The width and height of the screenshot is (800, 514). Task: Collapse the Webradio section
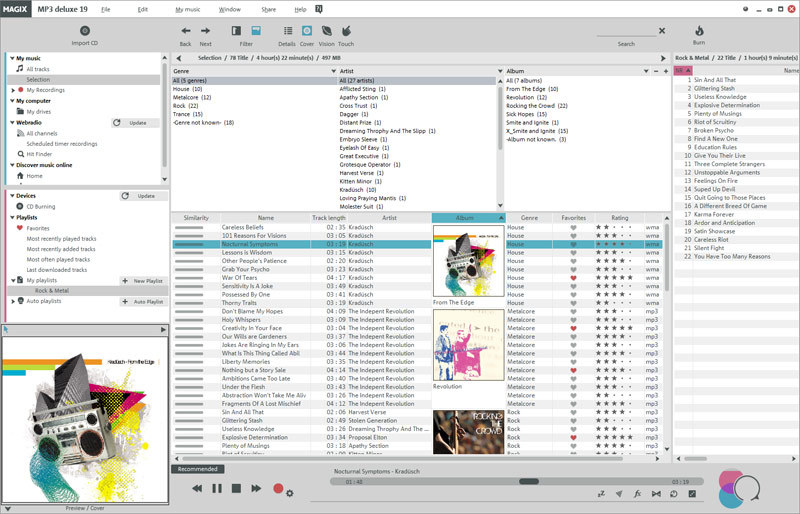(12, 123)
